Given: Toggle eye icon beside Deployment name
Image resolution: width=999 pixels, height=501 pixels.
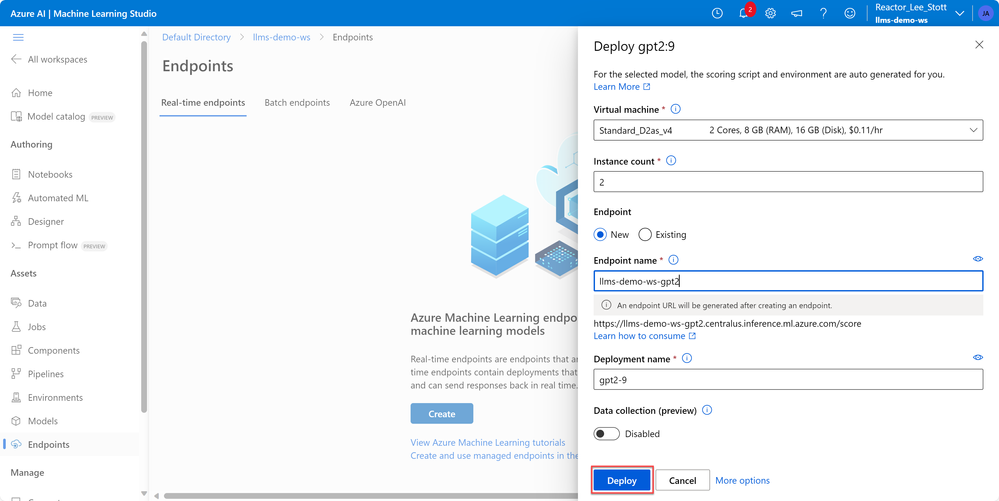Looking at the screenshot, I should pyautogui.click(x=978, y=358).
